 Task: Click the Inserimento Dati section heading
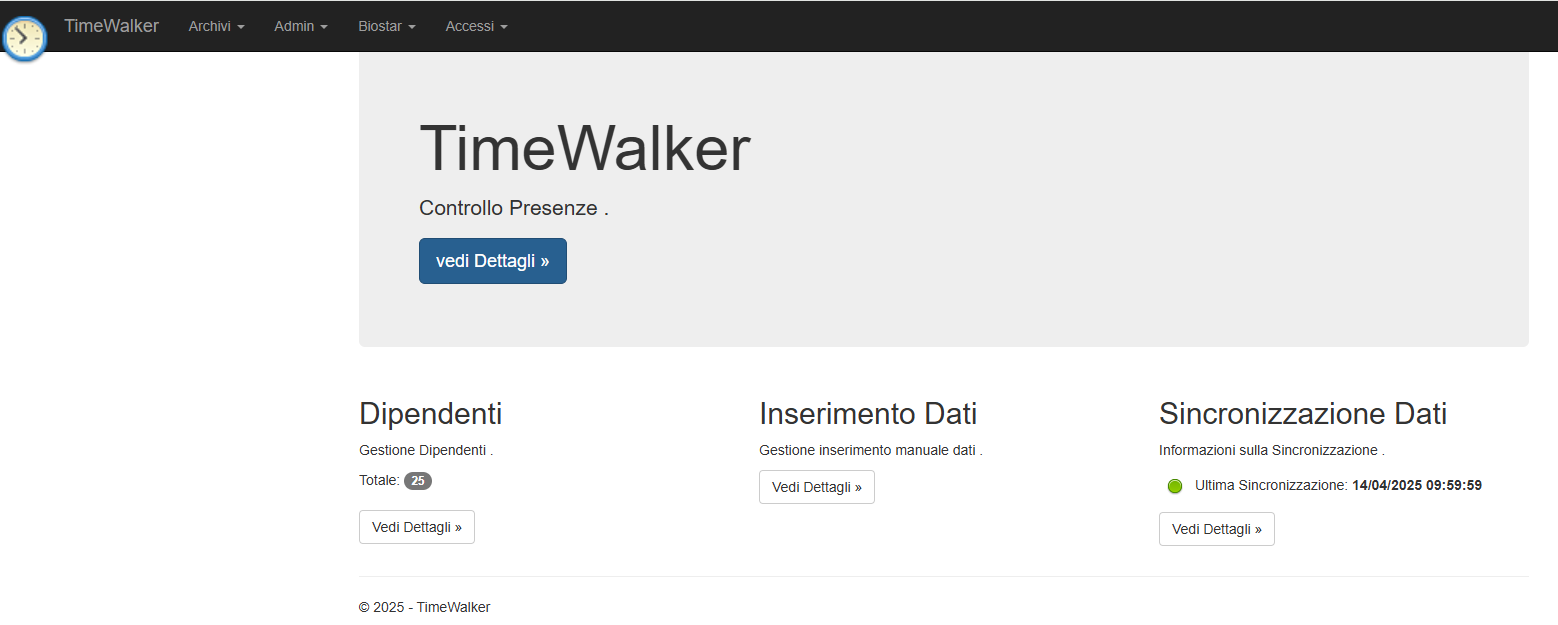coord(867,413)
